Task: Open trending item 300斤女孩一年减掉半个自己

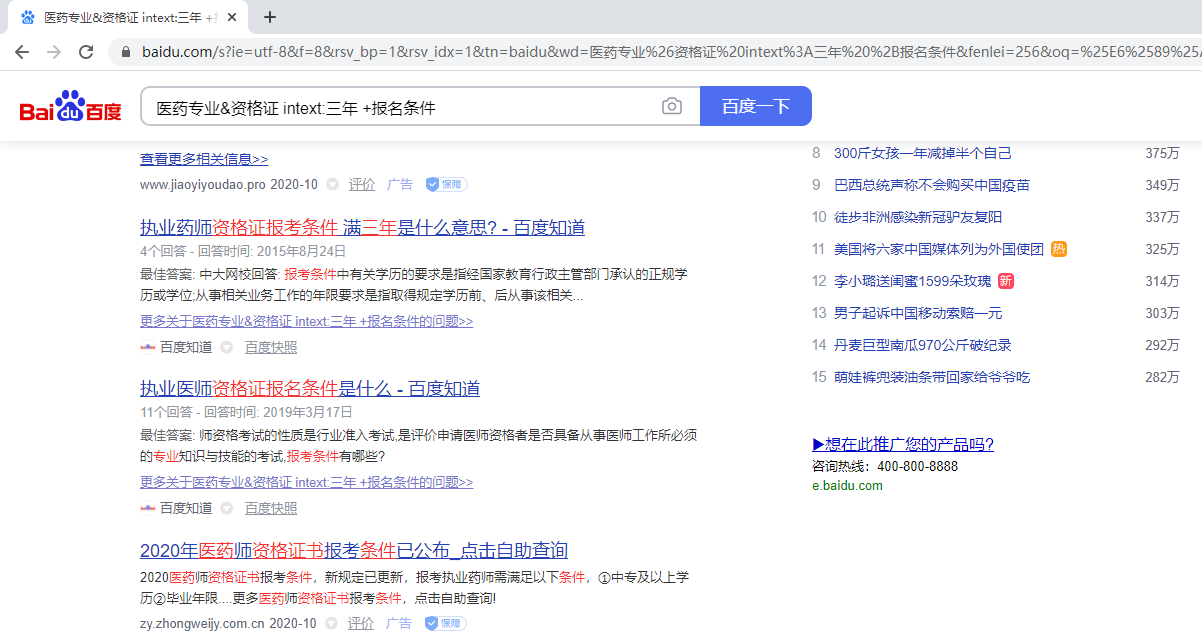Action: pyautogui.click(x=923, y=153)
